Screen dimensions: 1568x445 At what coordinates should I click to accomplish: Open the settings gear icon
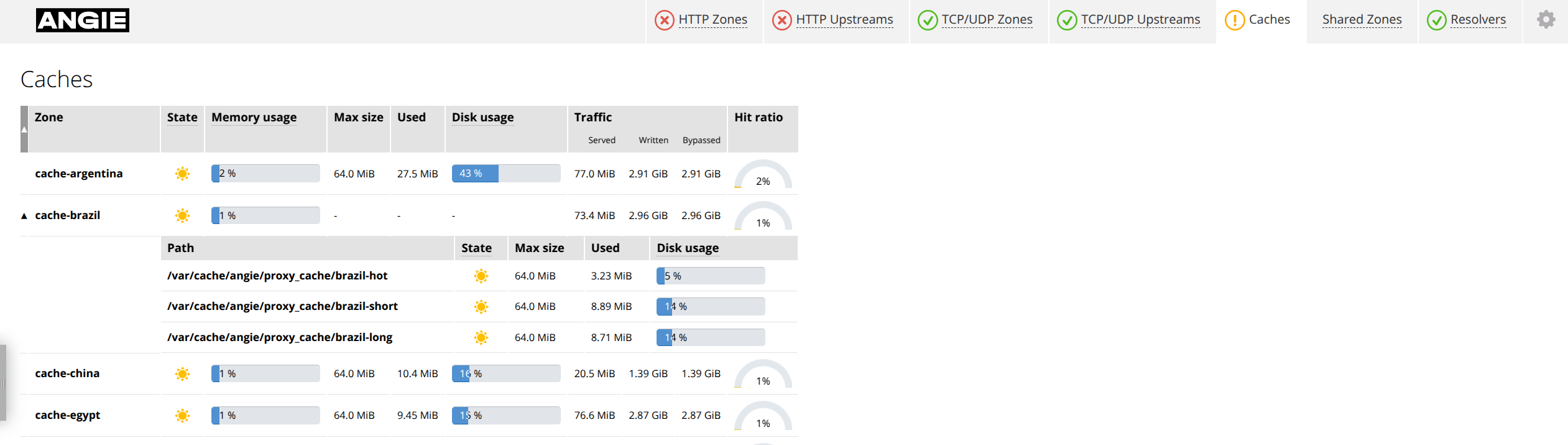pos(1546,20)
